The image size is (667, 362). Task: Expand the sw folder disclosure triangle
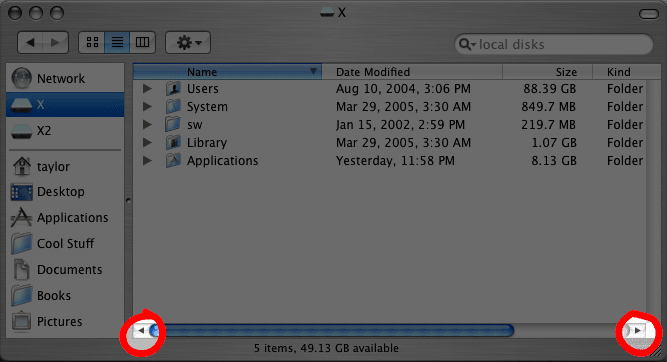coord(147,125)
